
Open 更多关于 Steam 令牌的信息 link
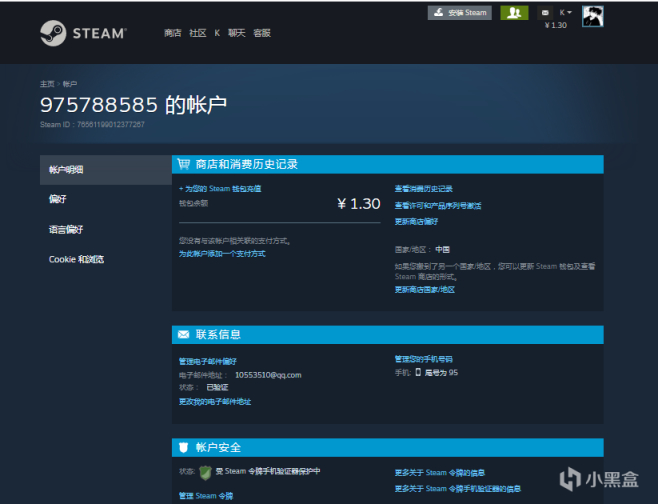click(x=439, y=473)
